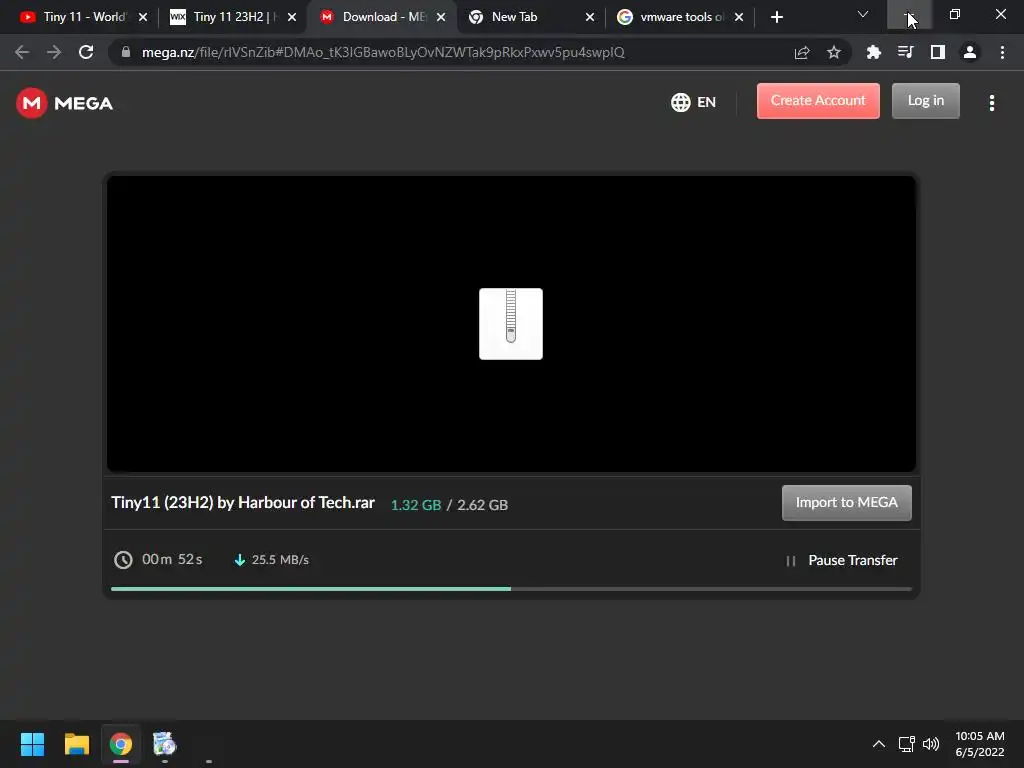
Task: Click the Chrome taskbar icon
Action: (x=121, y=744)
